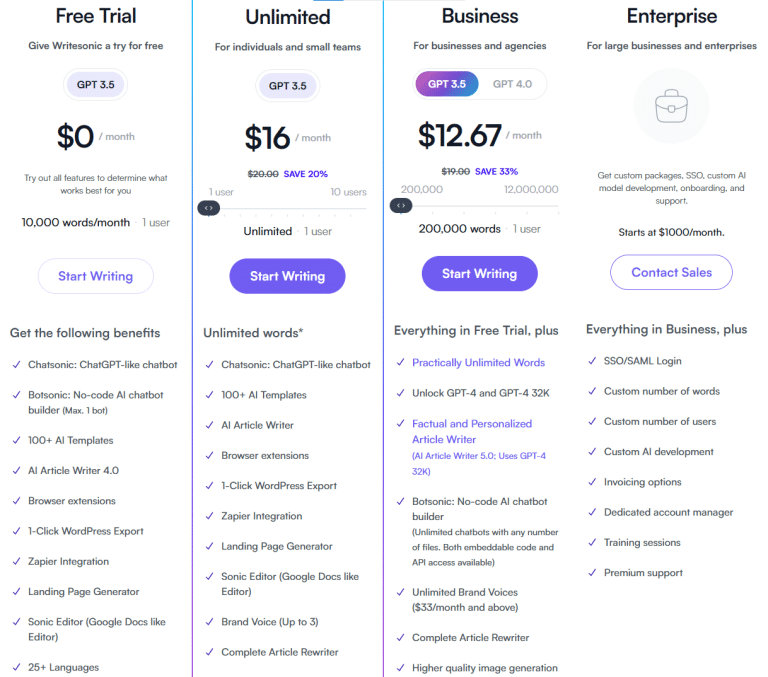Image resolution: width=768 pixels, height=677 pixels.
Task: Click GPT 3.5 pill in Free Trial plan
Action: (x=96, y=85)
